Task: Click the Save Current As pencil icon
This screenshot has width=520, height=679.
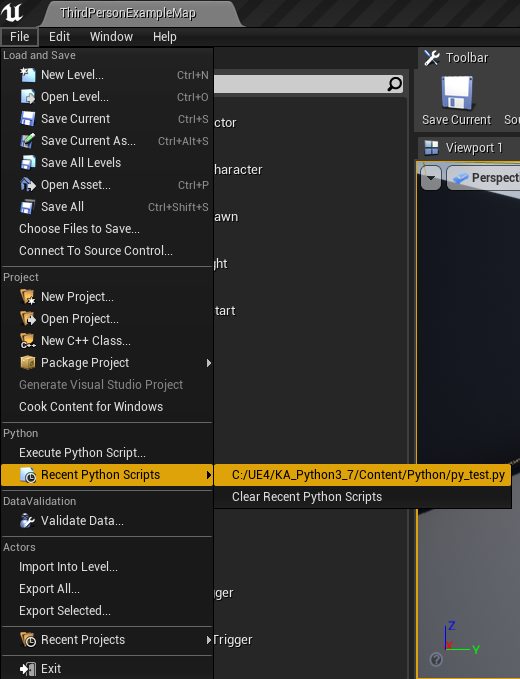Action: [28, 141]
